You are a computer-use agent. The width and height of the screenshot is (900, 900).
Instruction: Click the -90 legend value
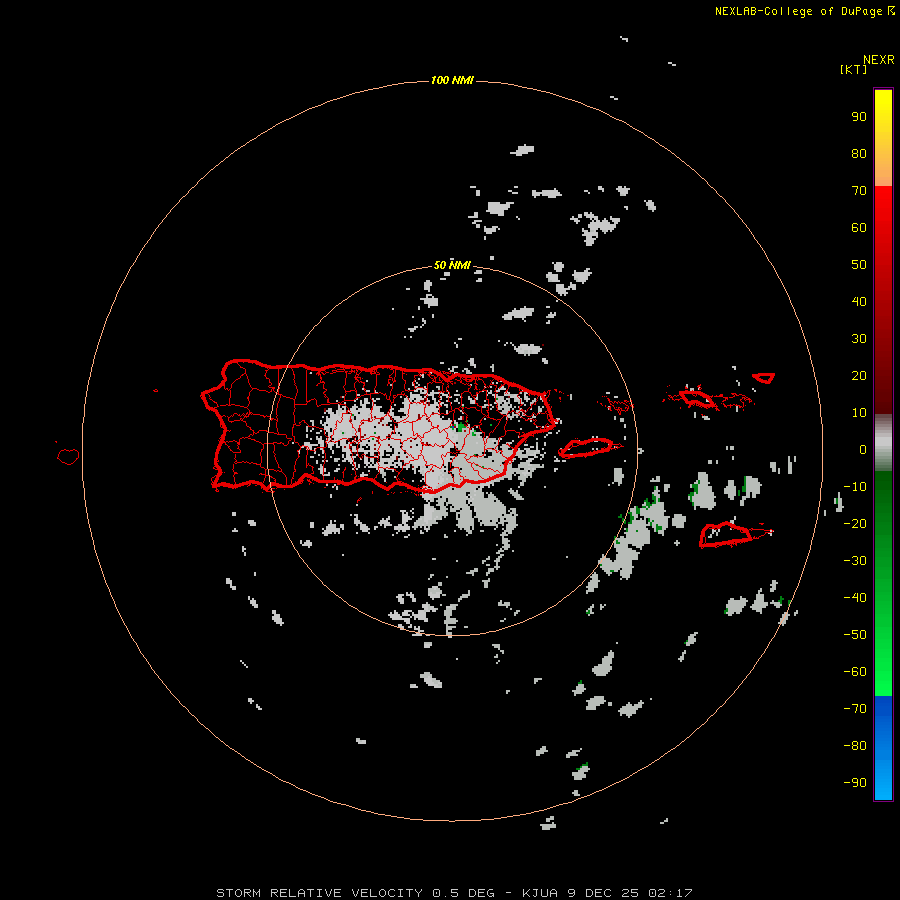[x=855, y=783]
